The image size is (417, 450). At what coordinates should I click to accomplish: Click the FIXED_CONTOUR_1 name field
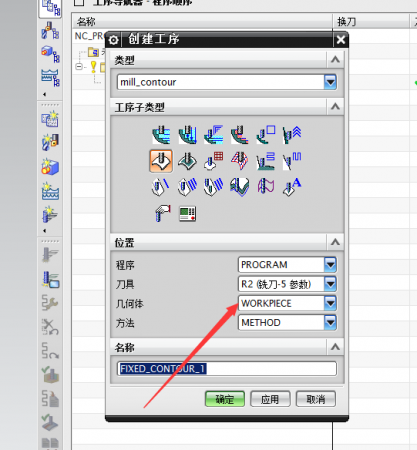pyautogui.click(x=227, y=369)
